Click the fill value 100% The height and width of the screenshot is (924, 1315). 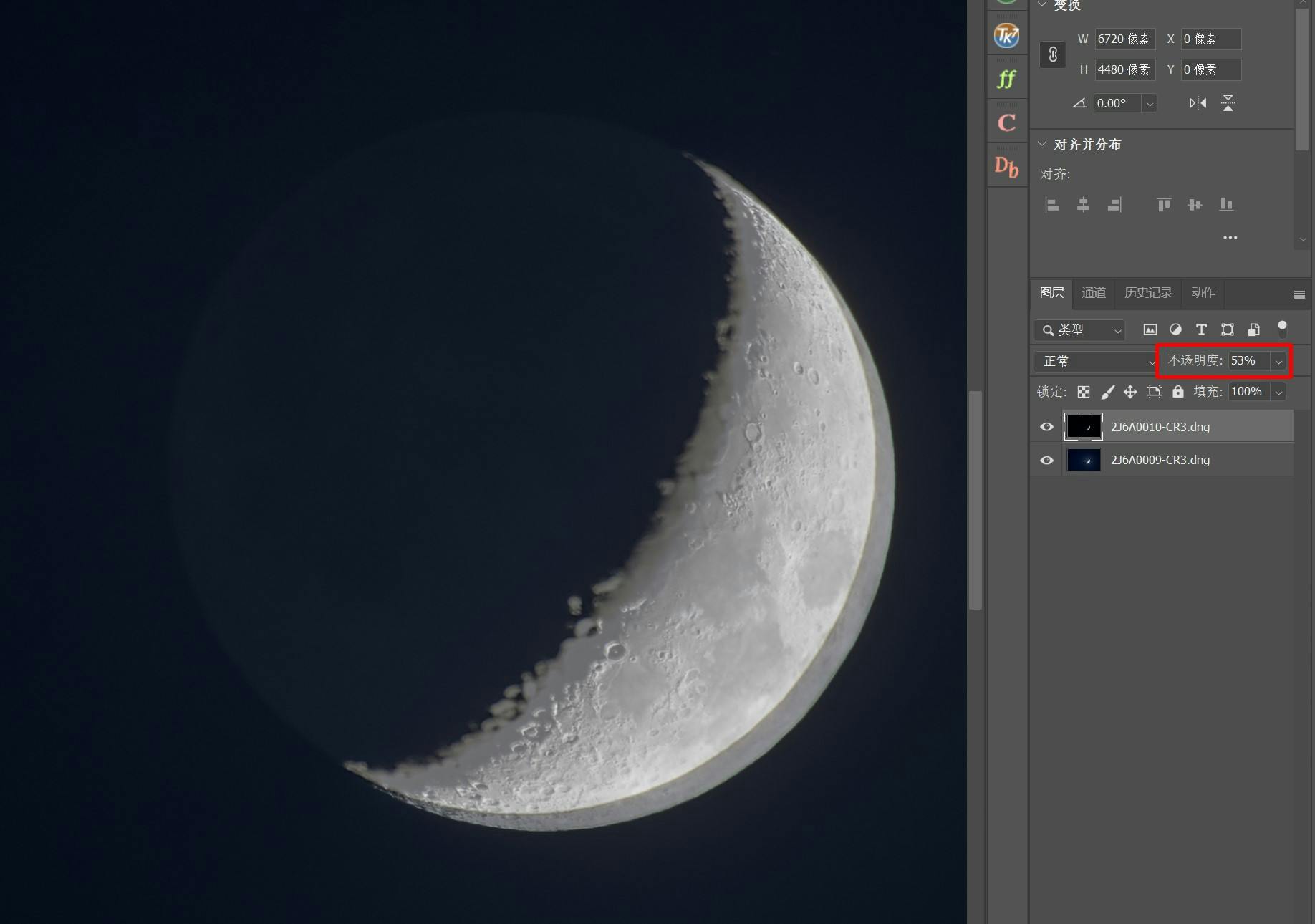tap(1249, 392)
